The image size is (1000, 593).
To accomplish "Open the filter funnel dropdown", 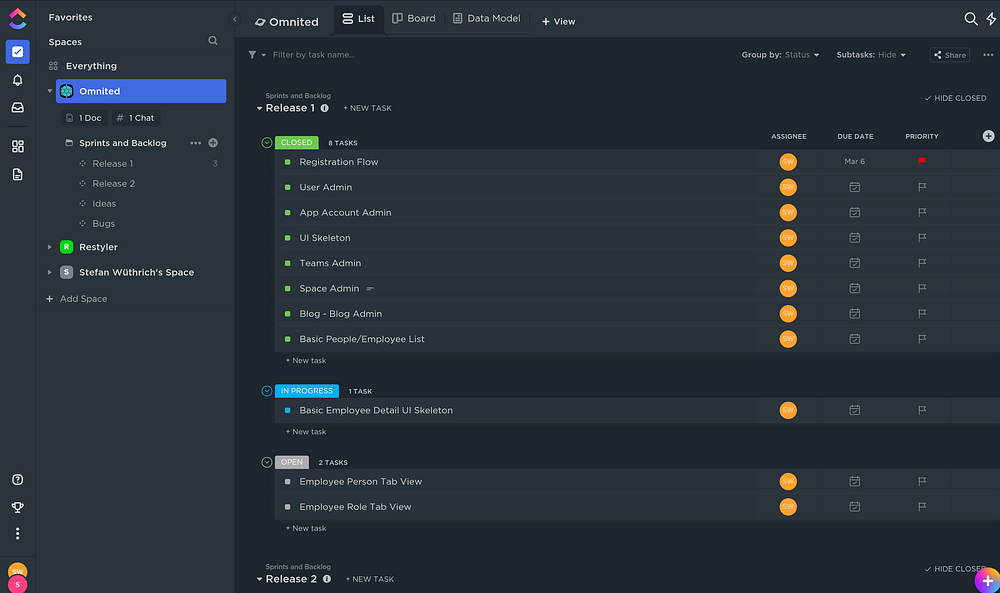I will (256, 55).
